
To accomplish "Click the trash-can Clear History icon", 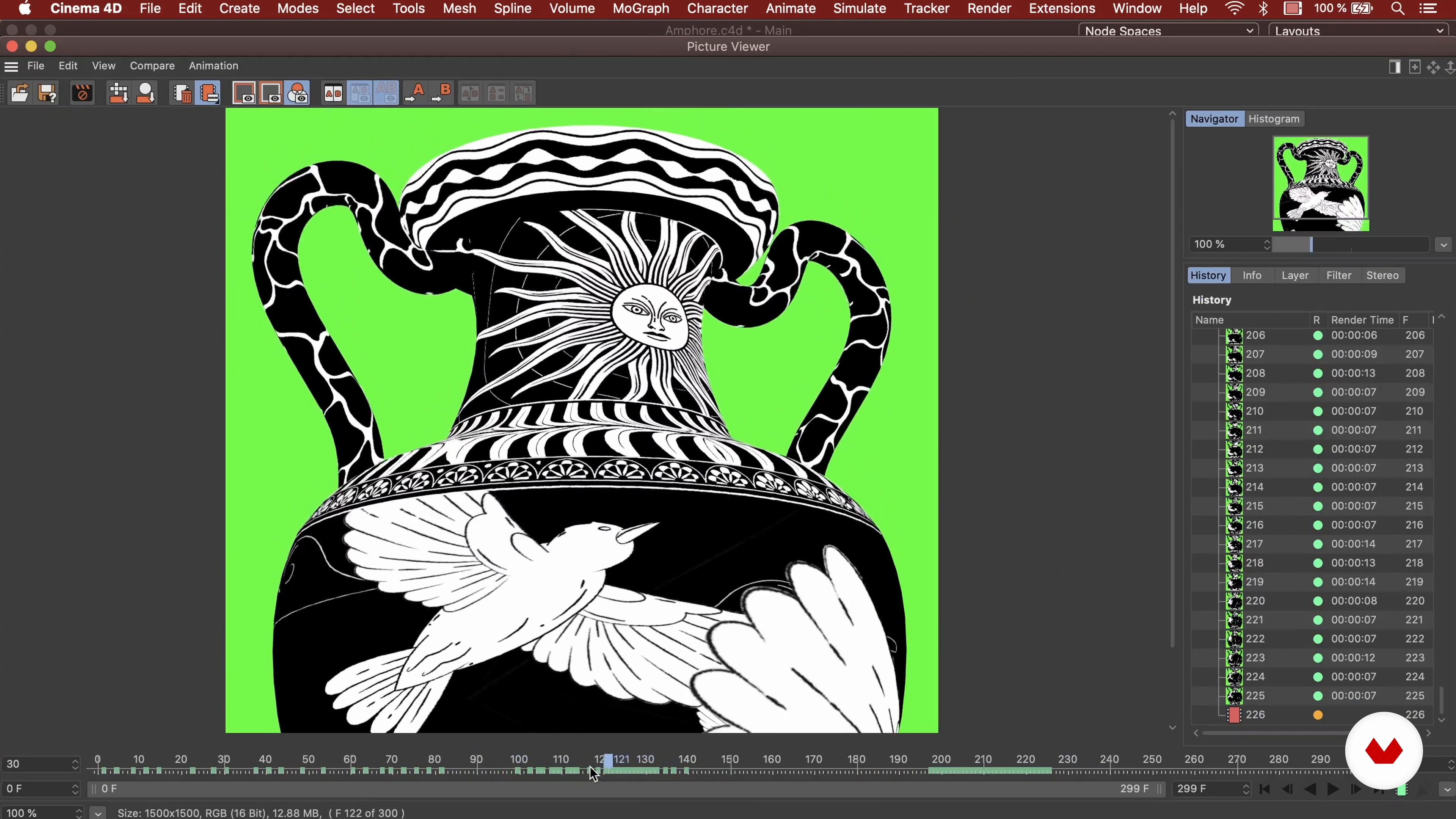I will 182,93.
